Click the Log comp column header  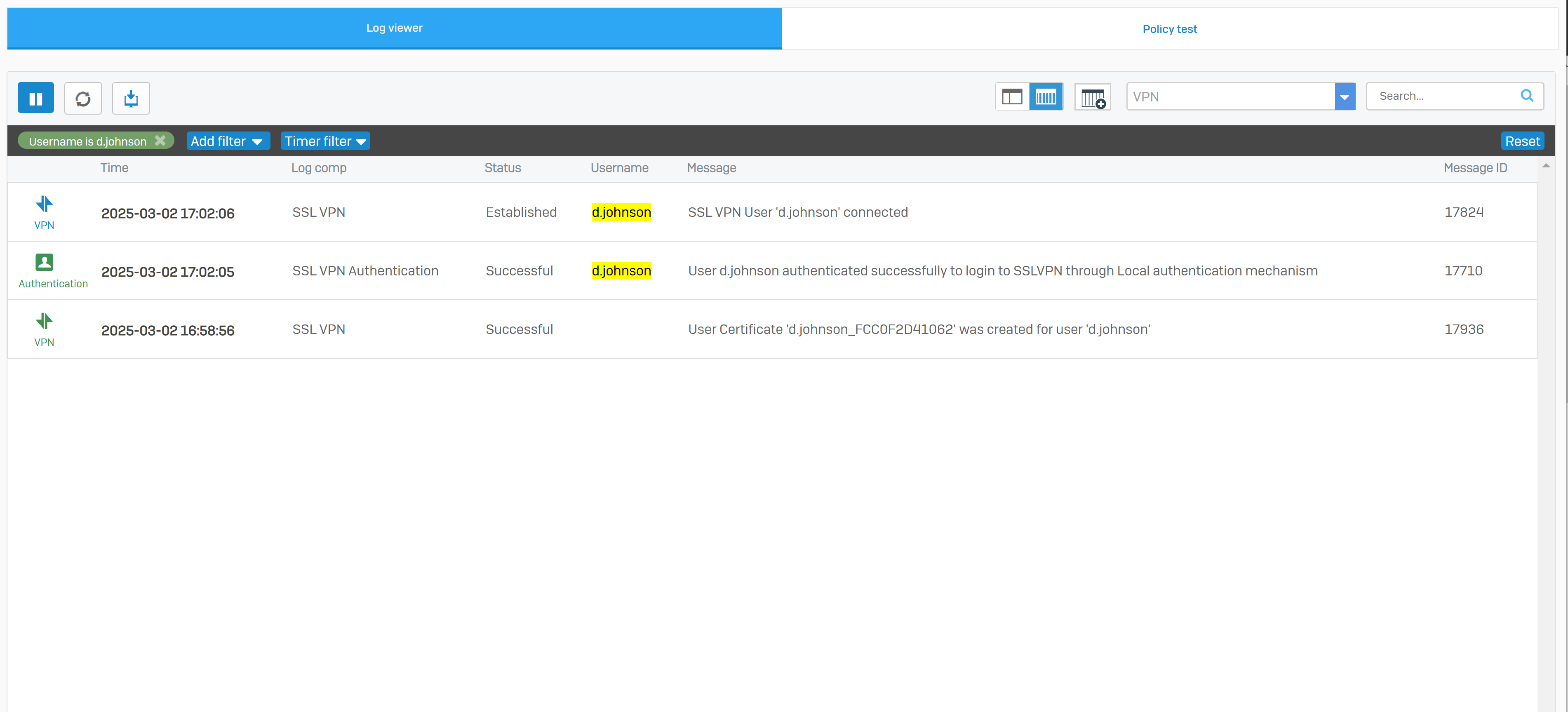pyautogui.click(x=319, y=168)
